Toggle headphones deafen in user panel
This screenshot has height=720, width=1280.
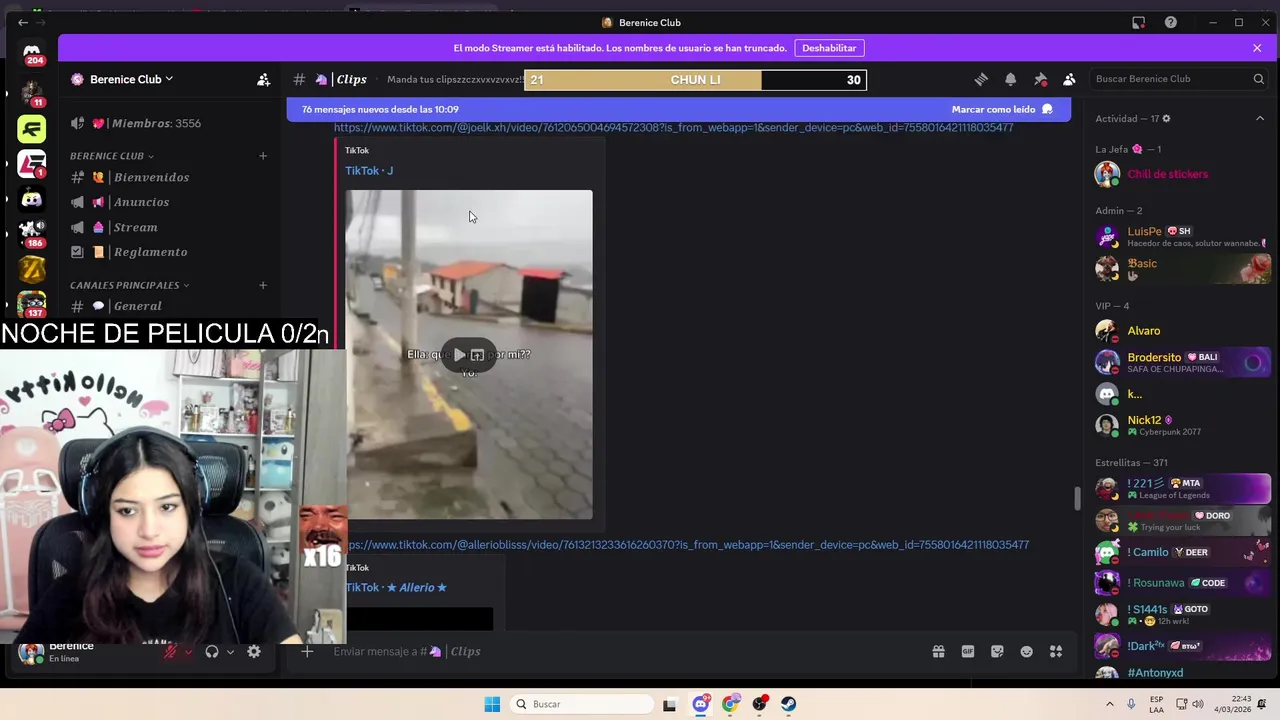212,651
